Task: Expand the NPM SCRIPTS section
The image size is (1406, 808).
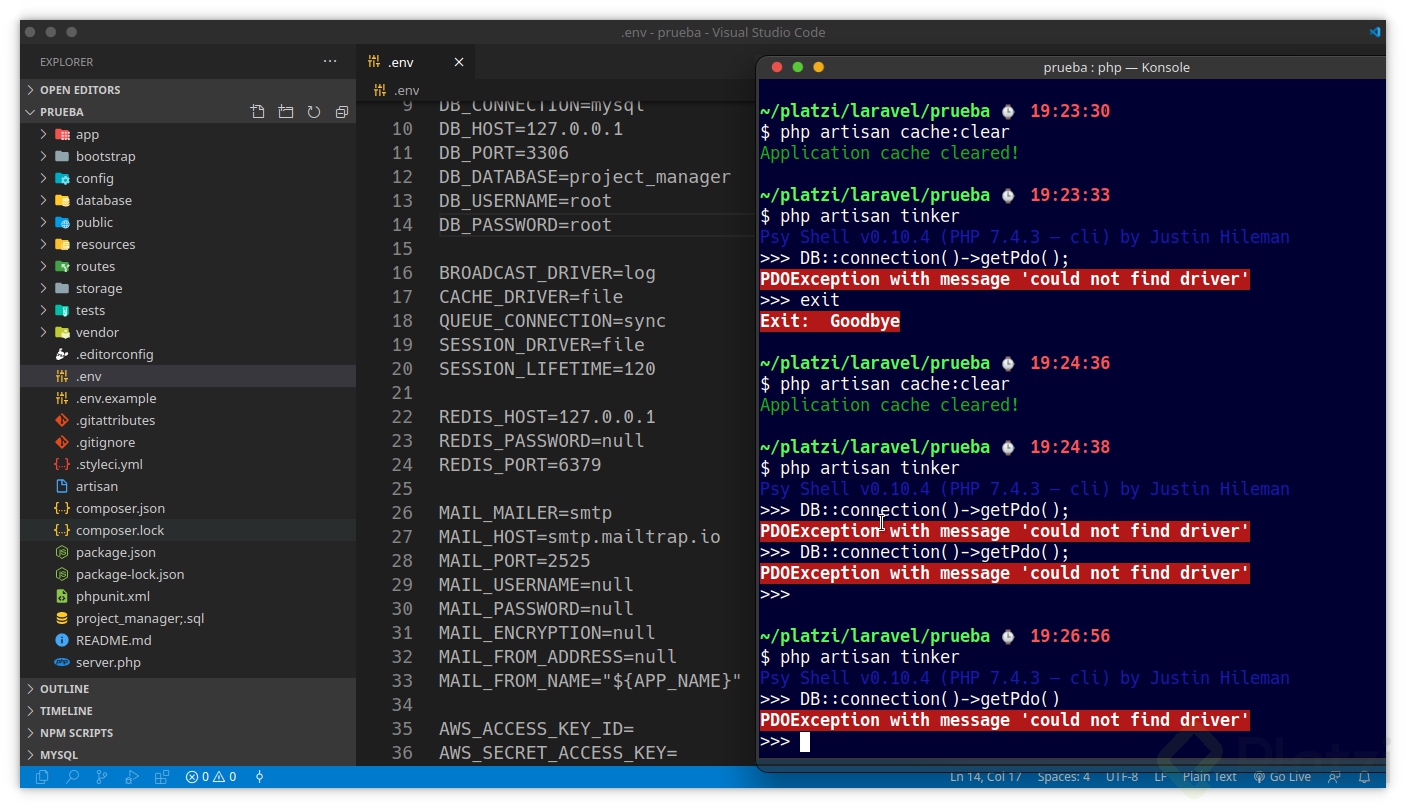Action: [x=188, y=733]
